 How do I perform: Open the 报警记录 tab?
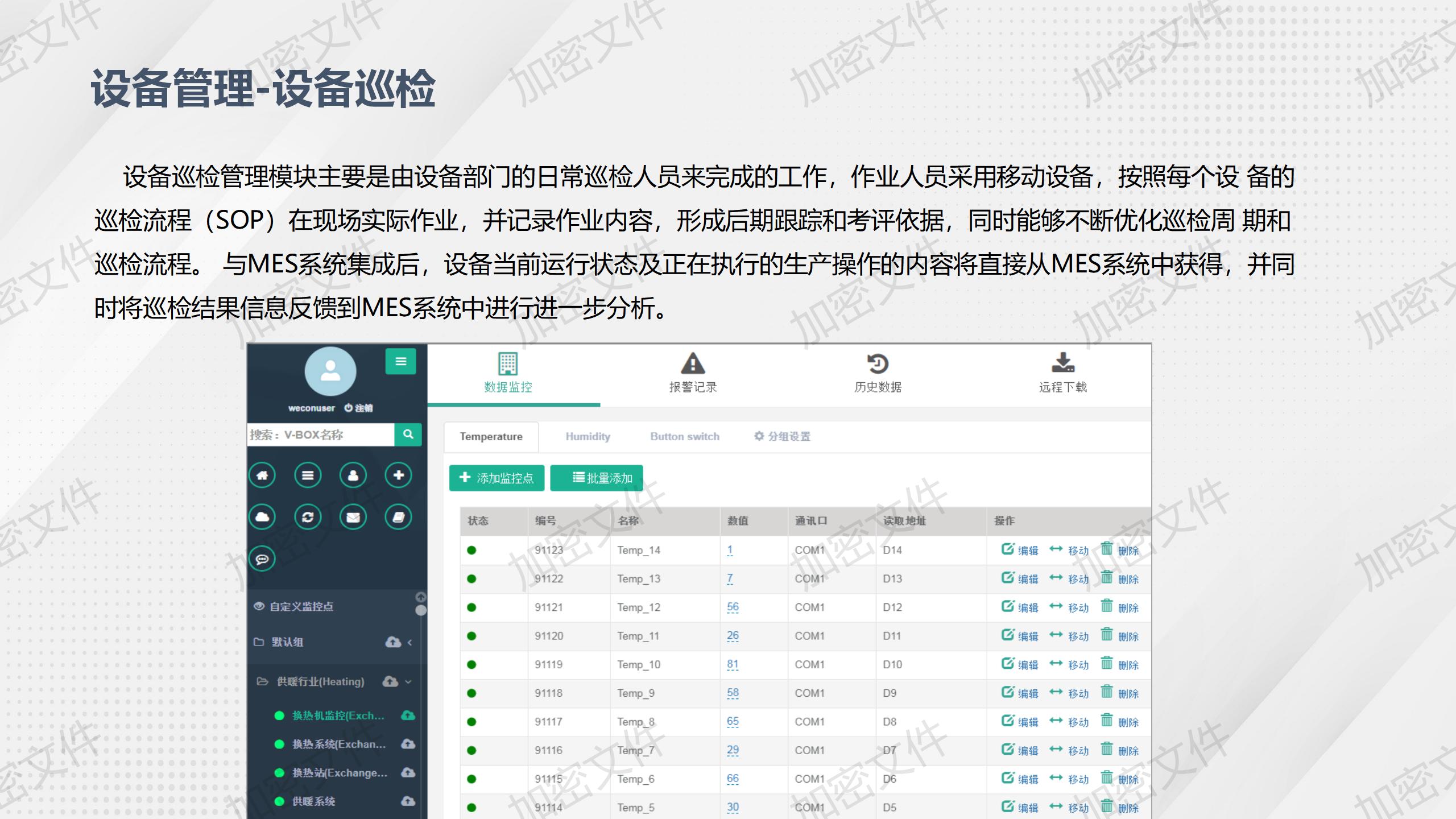coord(693,373)
